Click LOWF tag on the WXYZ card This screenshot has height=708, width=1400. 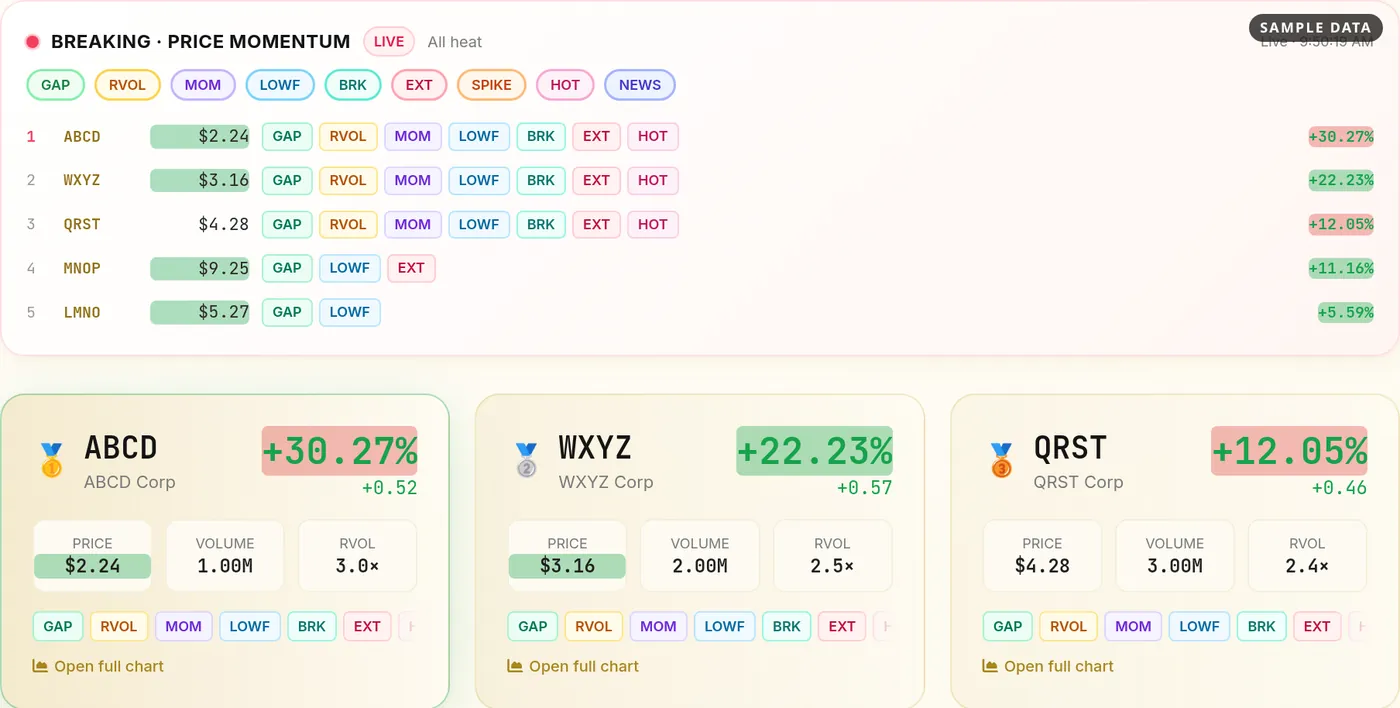[725, 627]
